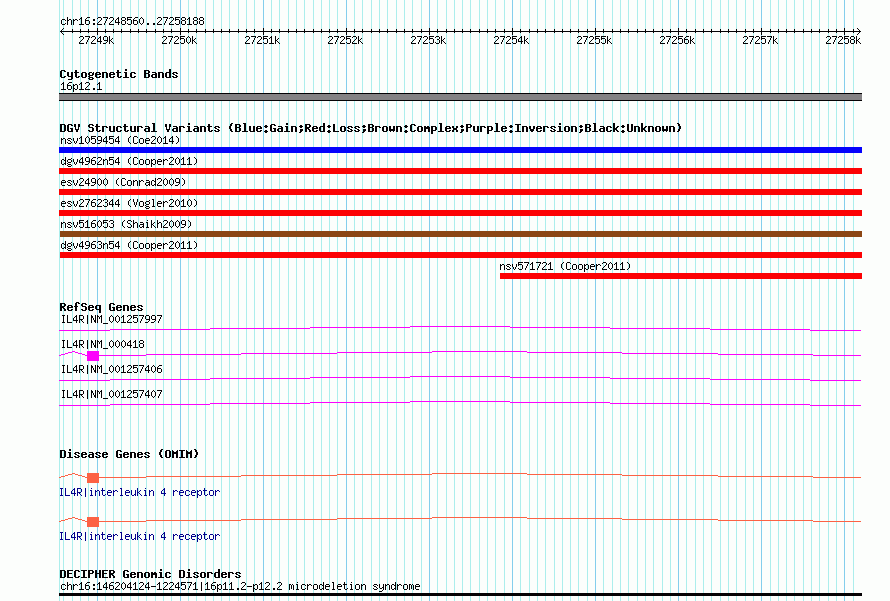Select the 16p12.1 band label
Image resolution: width=890 pixels, height=601 pixels.
(81, 86)
